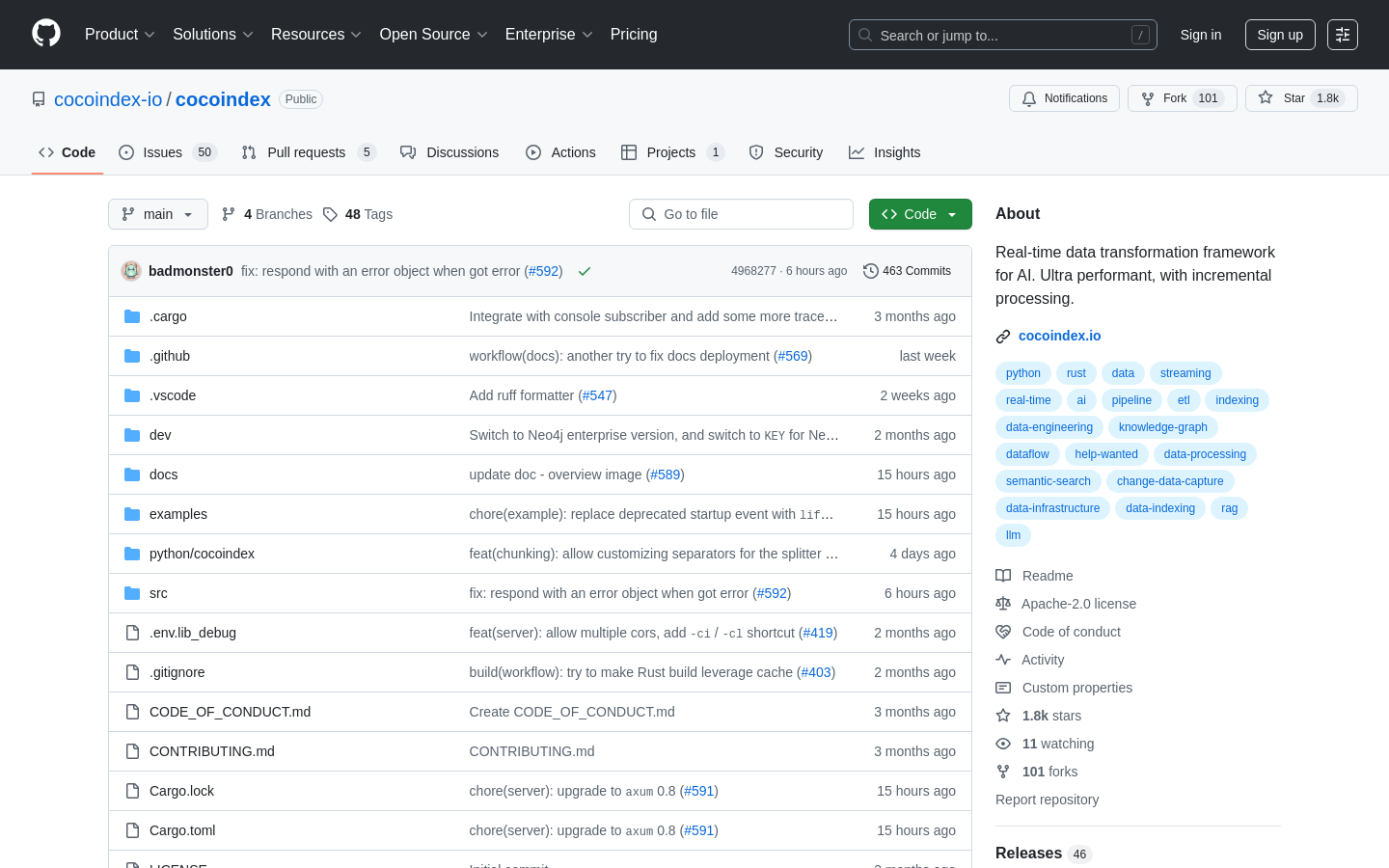Click the Sign up button
The image size is (1389, 868).
coord(1280,35)
